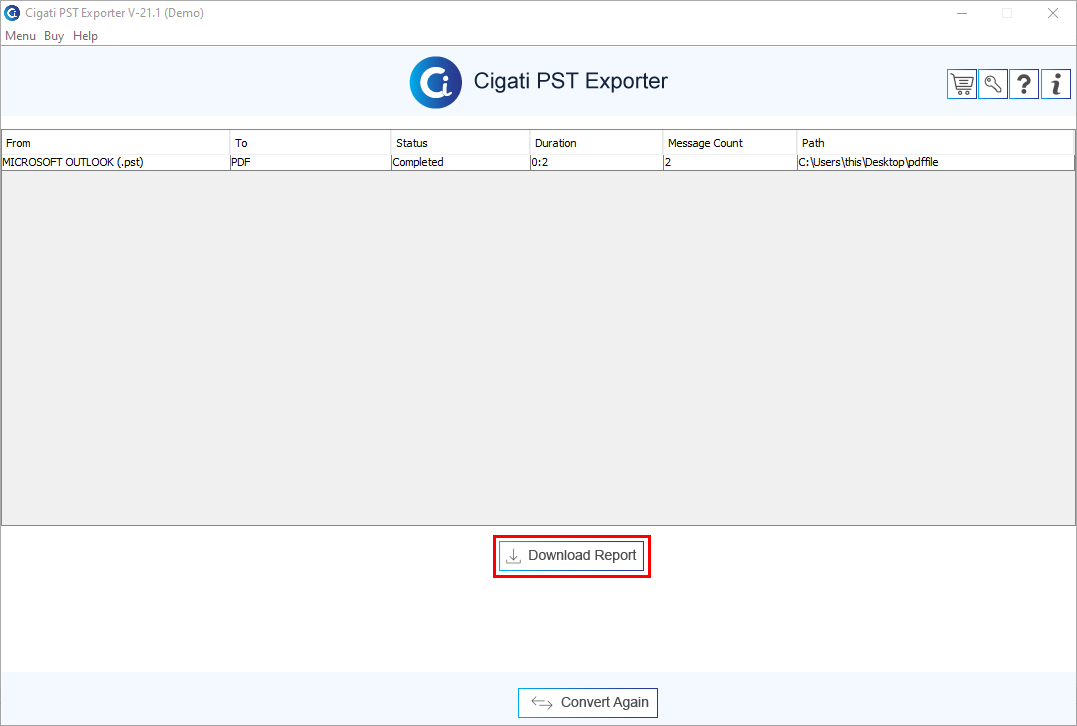1077x726 pixels.
Task: Minimize the Cigati PST Exporter window
Action: [962, 13]
